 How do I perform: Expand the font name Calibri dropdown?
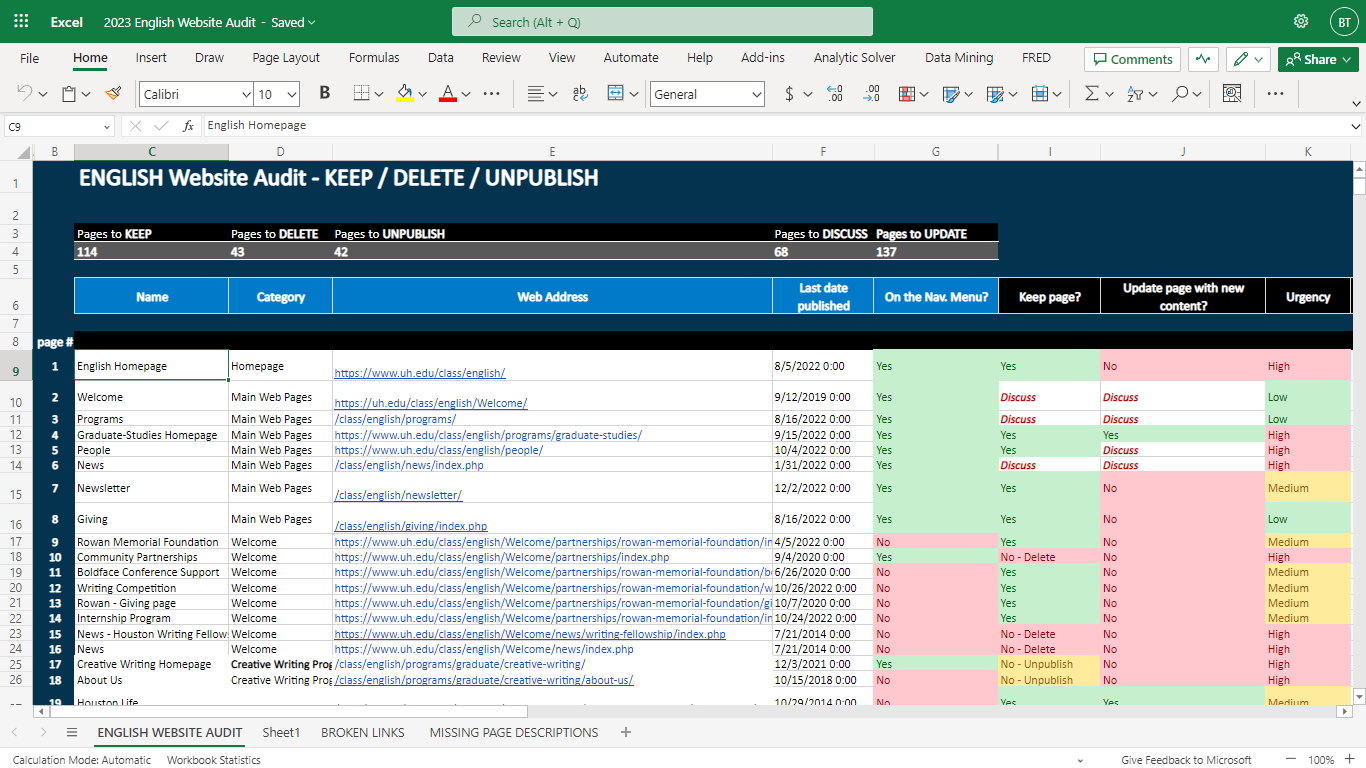(x=246, y=95)
